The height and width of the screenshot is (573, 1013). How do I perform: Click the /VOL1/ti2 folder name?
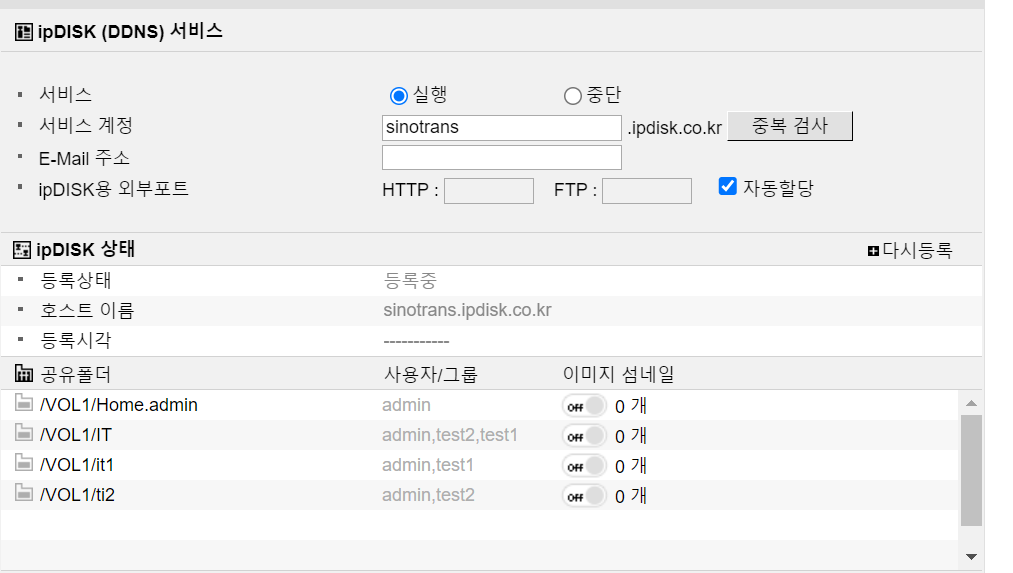point(77,495)
